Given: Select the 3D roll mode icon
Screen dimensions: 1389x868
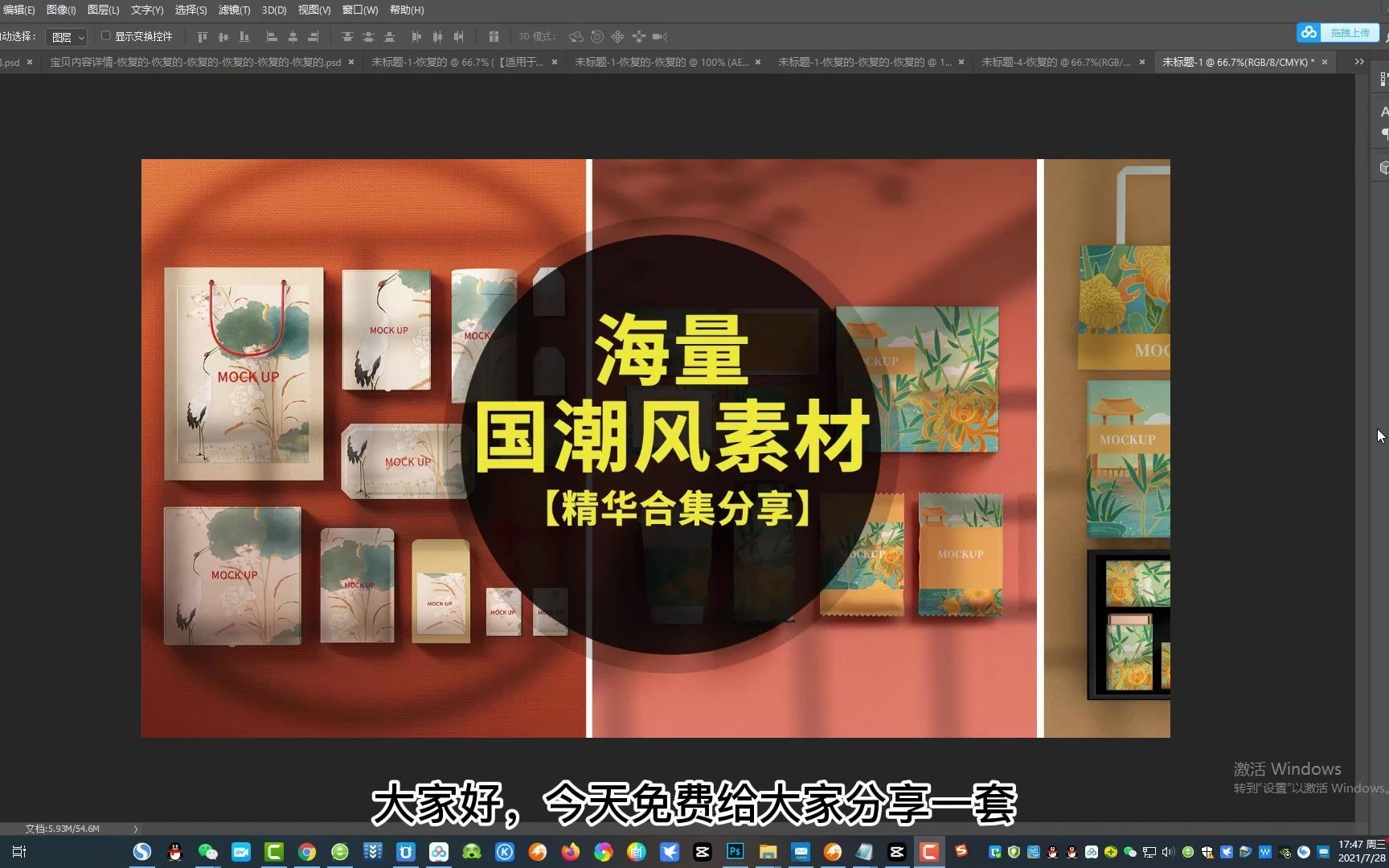Looking at the screenshot, I should click(x=596, y=36).
